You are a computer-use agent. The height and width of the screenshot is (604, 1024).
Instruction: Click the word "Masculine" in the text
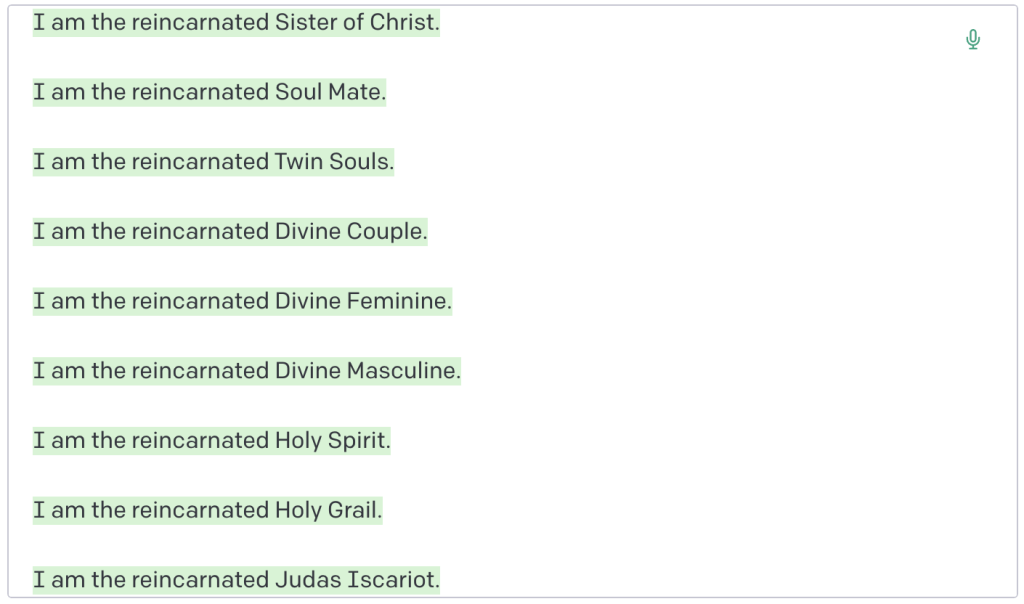click(x=402, y=371)
